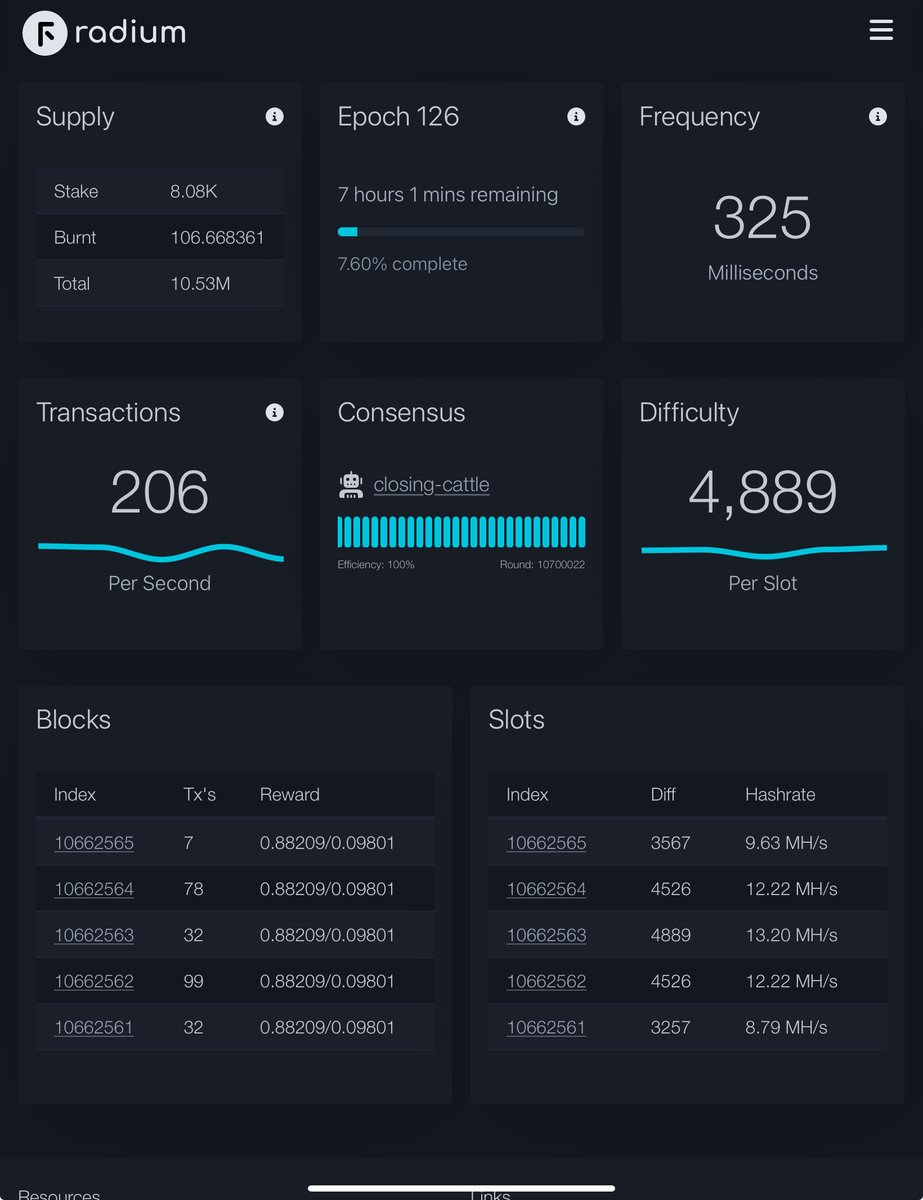Screen dimensions: 923x1200
Task: Click the epoch progress bar
Action: pos(462,232)
